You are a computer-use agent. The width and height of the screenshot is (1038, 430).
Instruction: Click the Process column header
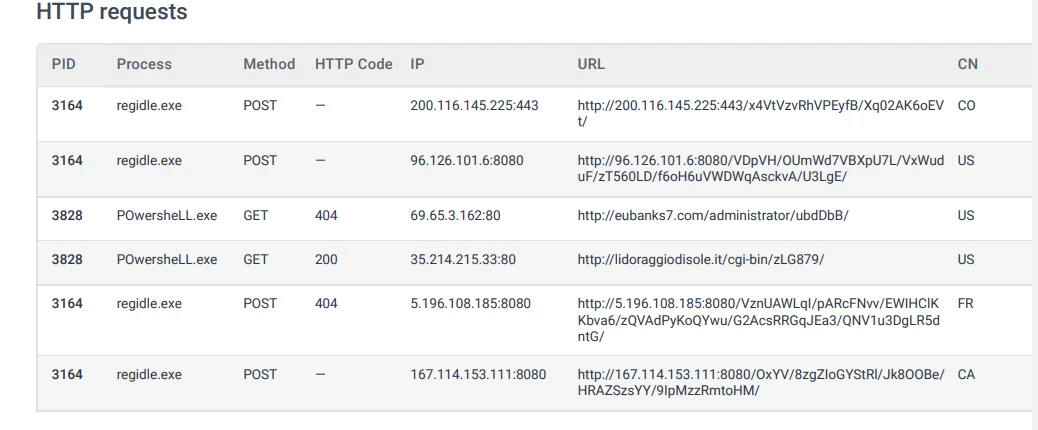click(x=144, y=64)
